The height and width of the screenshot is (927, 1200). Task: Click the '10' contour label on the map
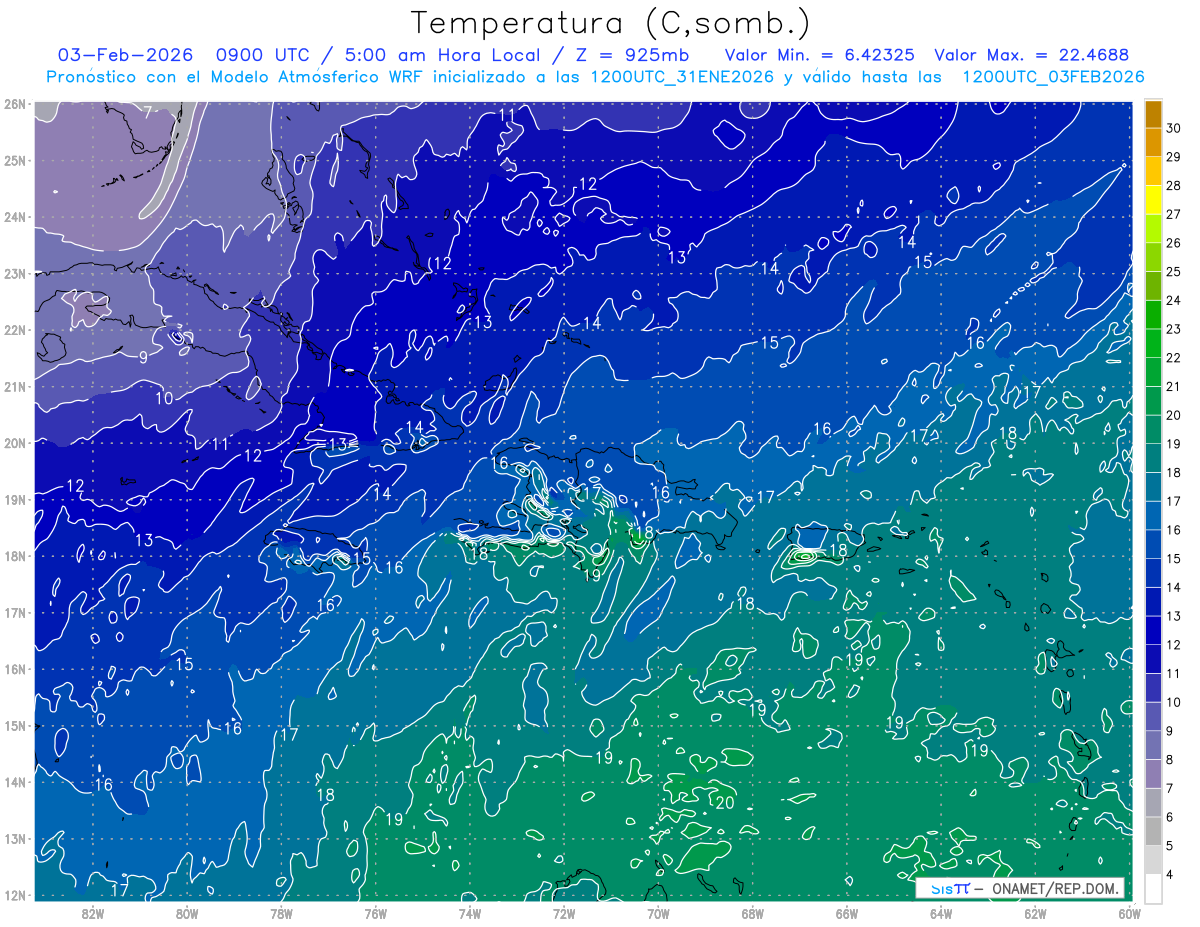(x=164, y=398)
